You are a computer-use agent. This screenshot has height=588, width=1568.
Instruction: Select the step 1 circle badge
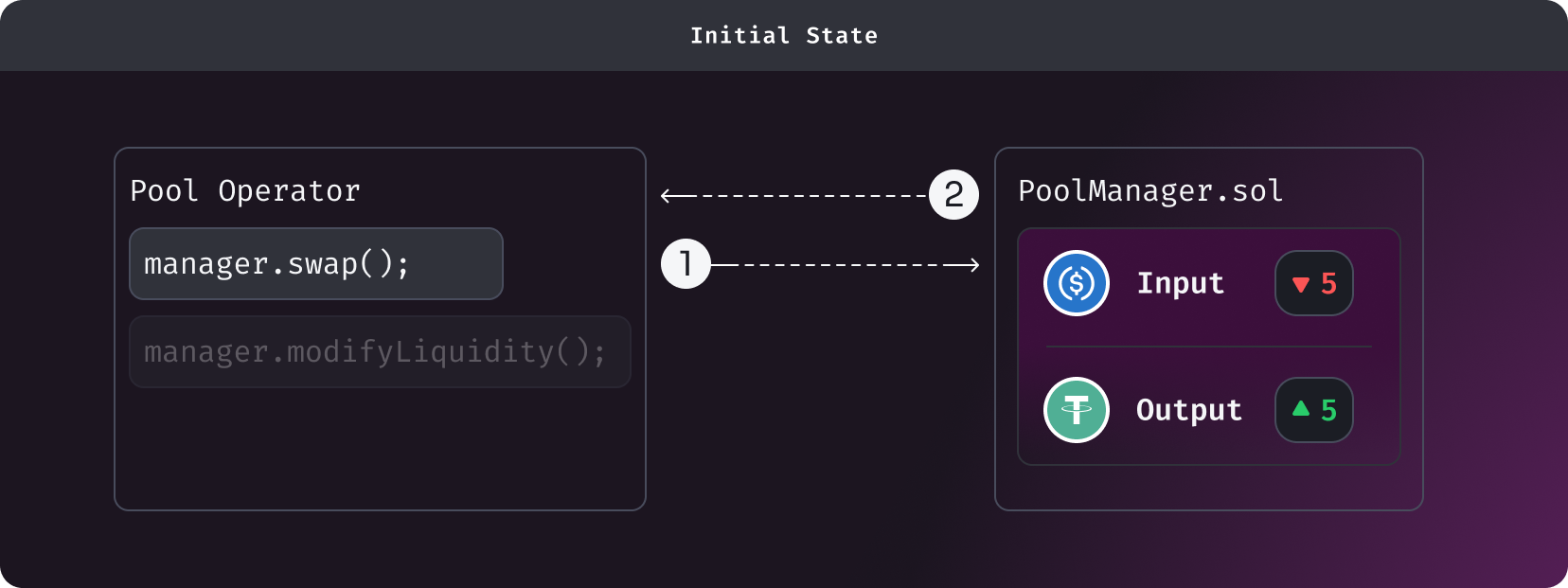coord(686,264)
